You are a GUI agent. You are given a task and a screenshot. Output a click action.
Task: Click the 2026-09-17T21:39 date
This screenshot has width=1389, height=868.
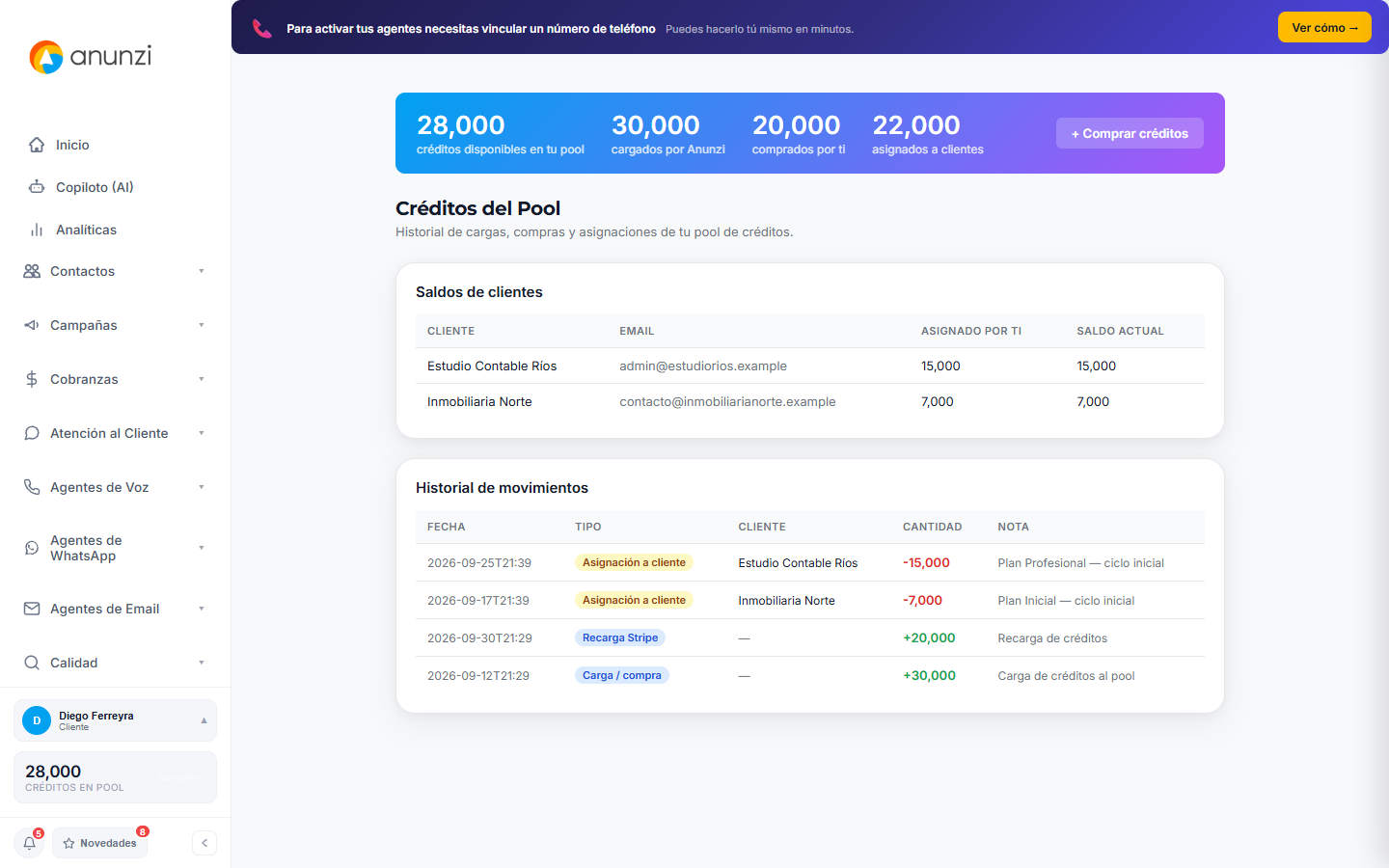[x=478, y=600]
